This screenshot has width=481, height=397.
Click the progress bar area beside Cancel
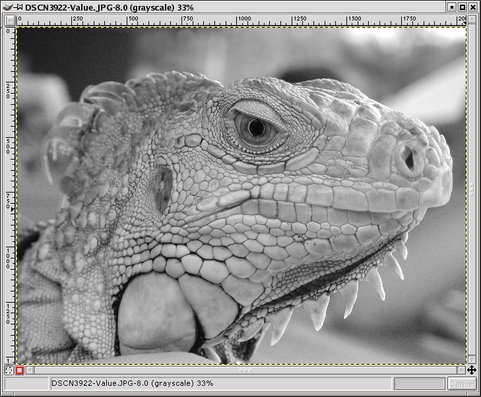[419, 384]
